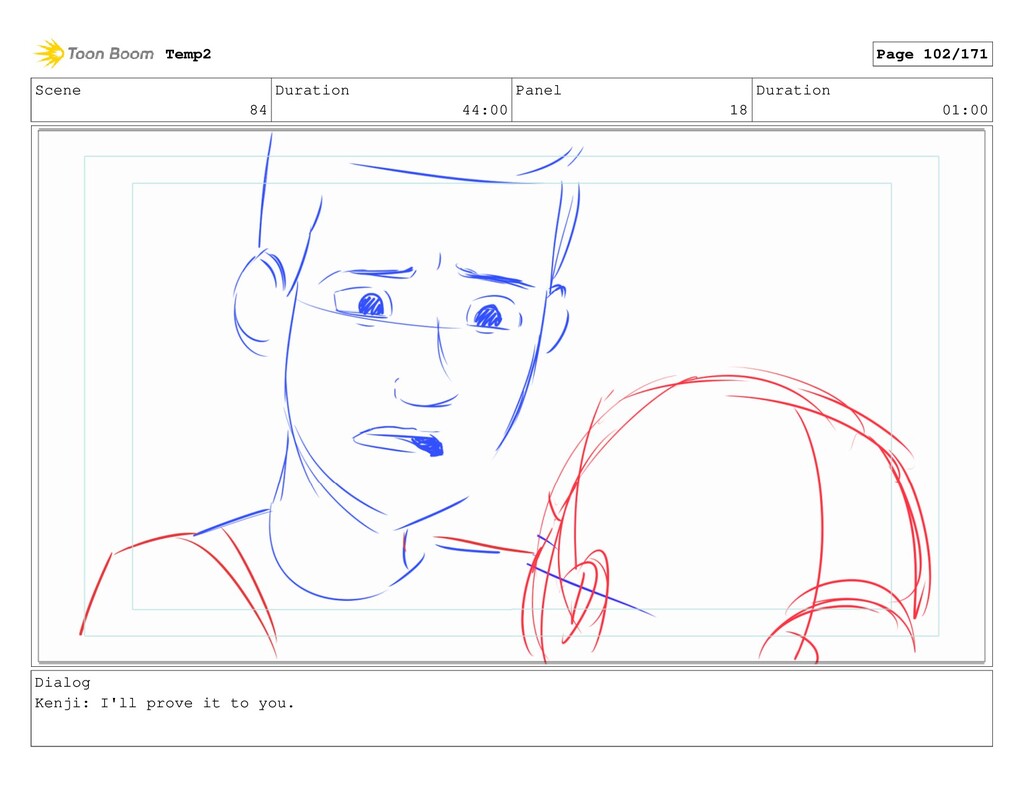Click the 'Scene' header label
Screen dimensions: 1024x793
(x=58, y=90)
